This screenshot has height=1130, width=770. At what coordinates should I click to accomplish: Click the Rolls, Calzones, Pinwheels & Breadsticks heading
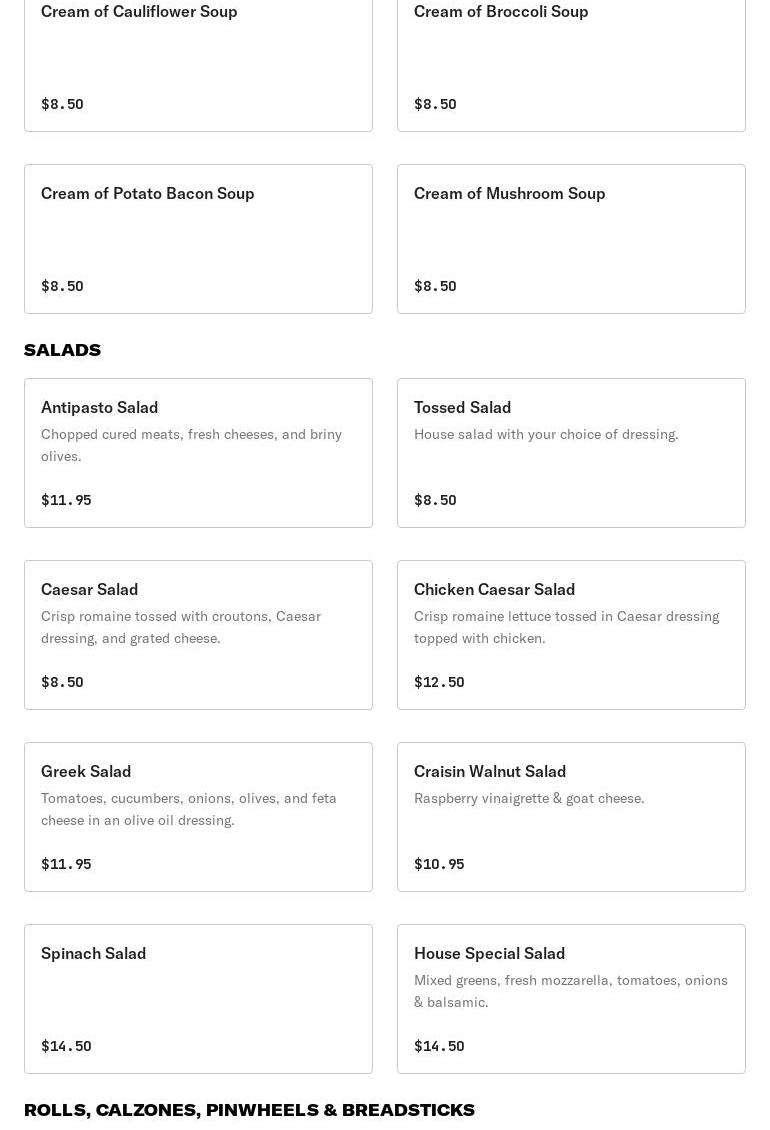[249, 1109]
